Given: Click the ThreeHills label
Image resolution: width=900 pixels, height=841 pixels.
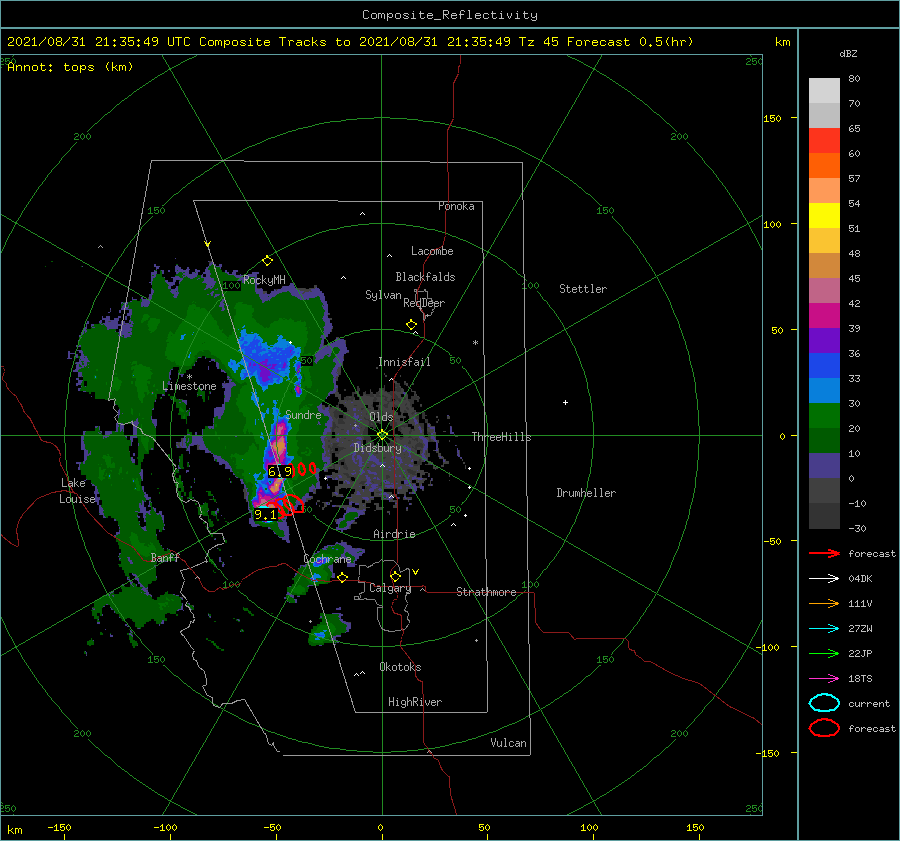Looking at the screenshot, I should coord(502,437).
